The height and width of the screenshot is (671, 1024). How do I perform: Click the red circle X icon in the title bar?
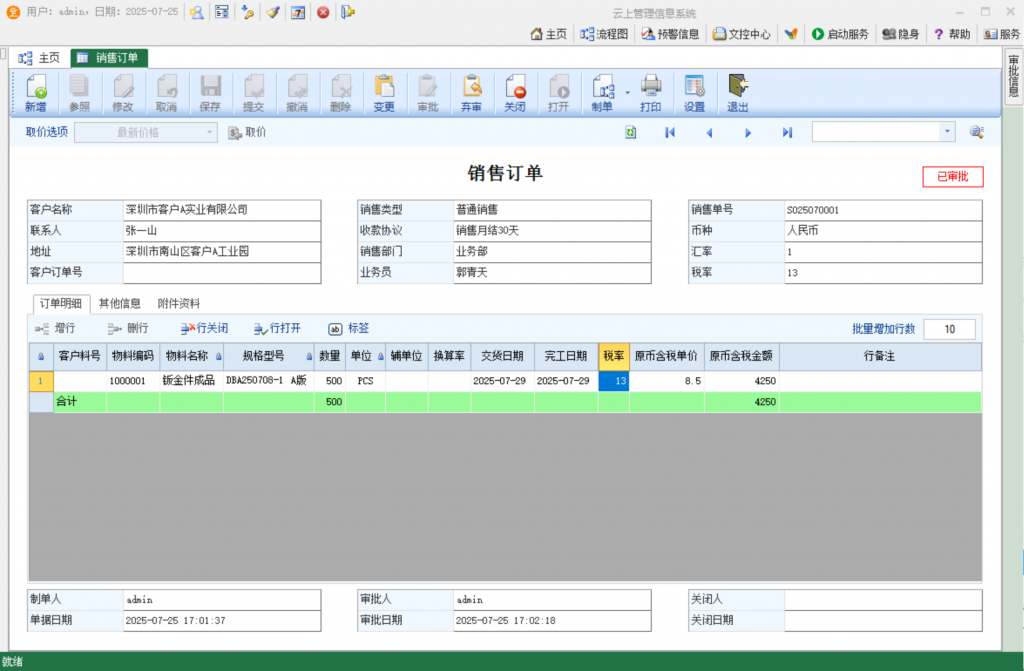pos(323,12)
